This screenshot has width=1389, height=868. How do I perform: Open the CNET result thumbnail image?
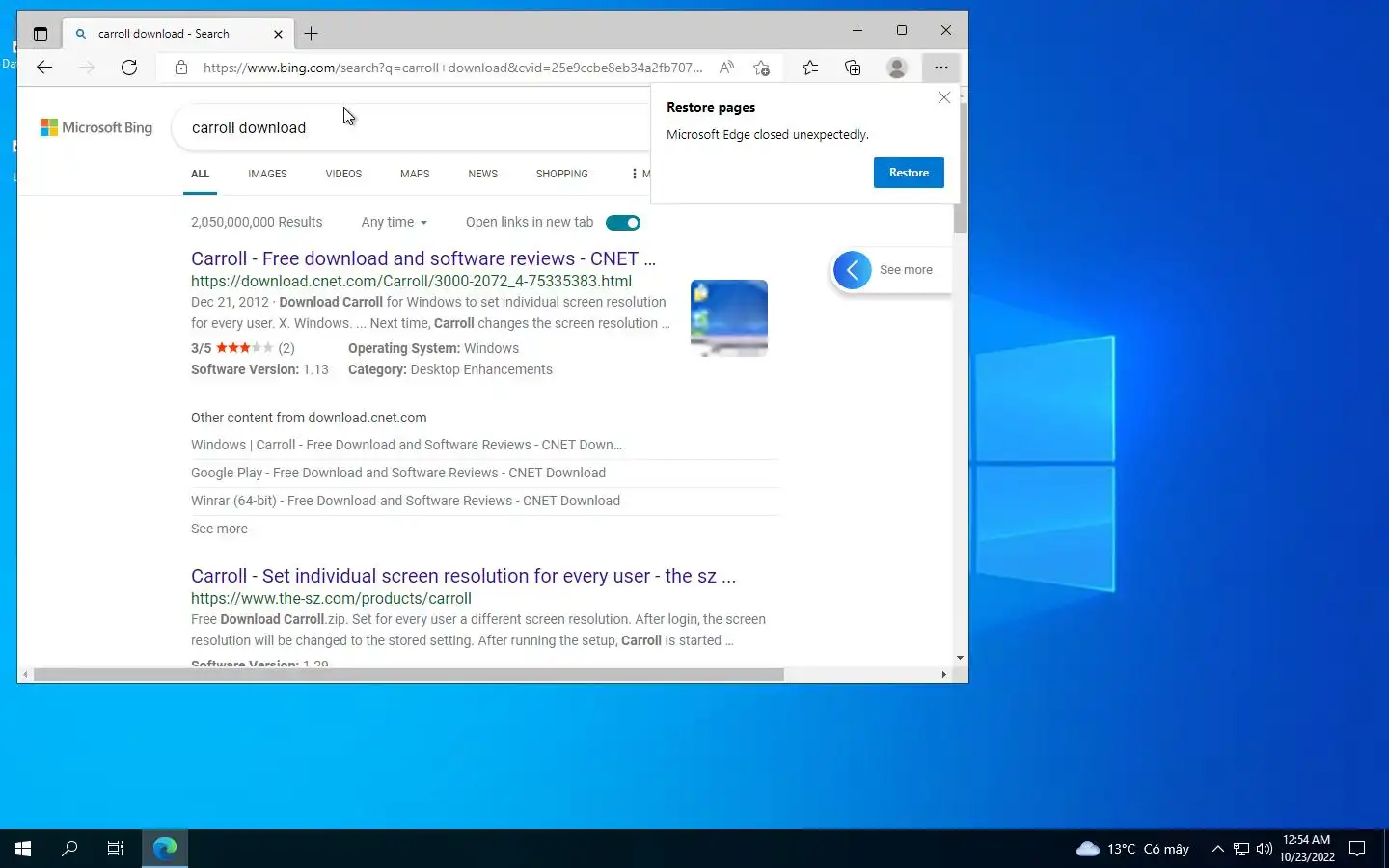tap(729, 318)
